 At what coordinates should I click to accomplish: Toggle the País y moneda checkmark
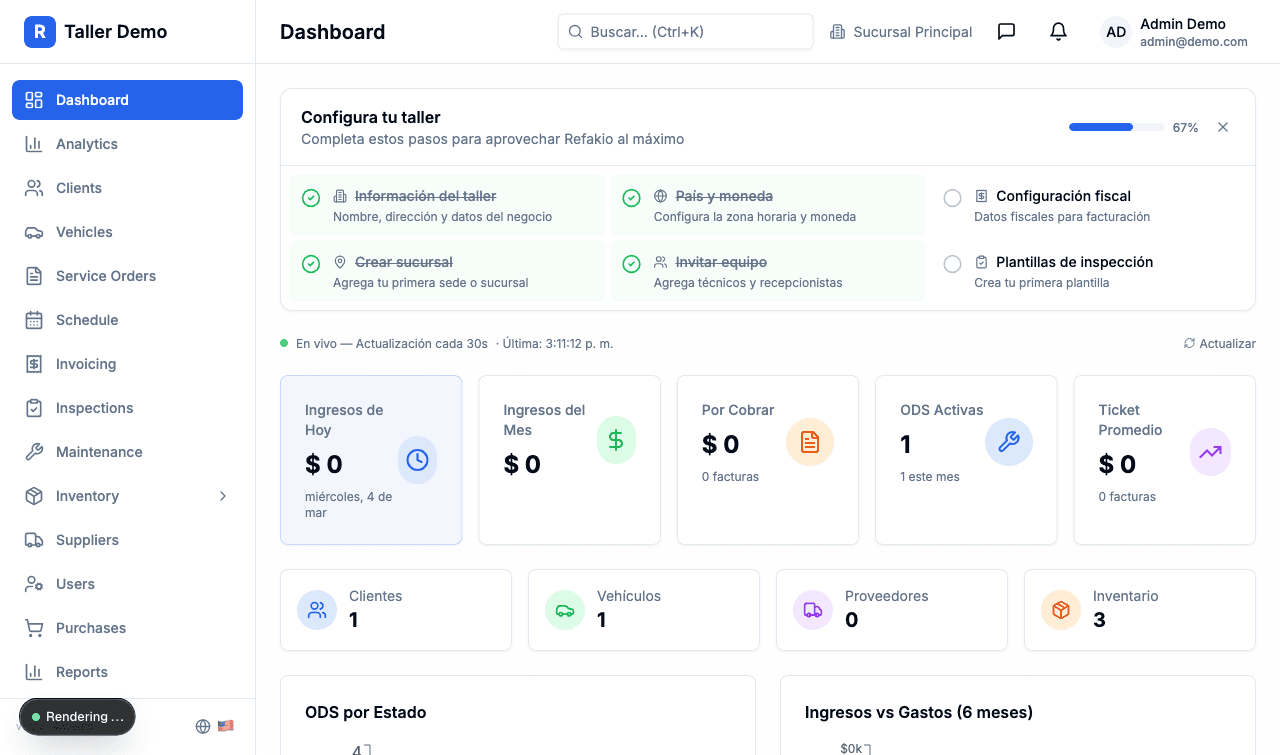631,198
